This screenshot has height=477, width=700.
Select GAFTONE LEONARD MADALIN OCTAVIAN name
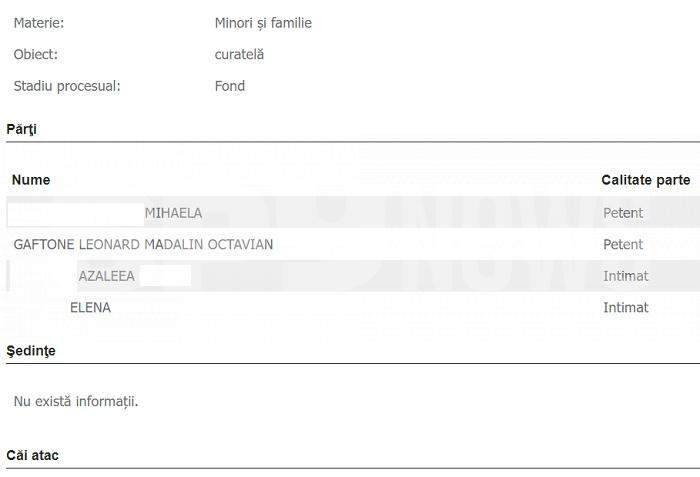tap(143, 245)
